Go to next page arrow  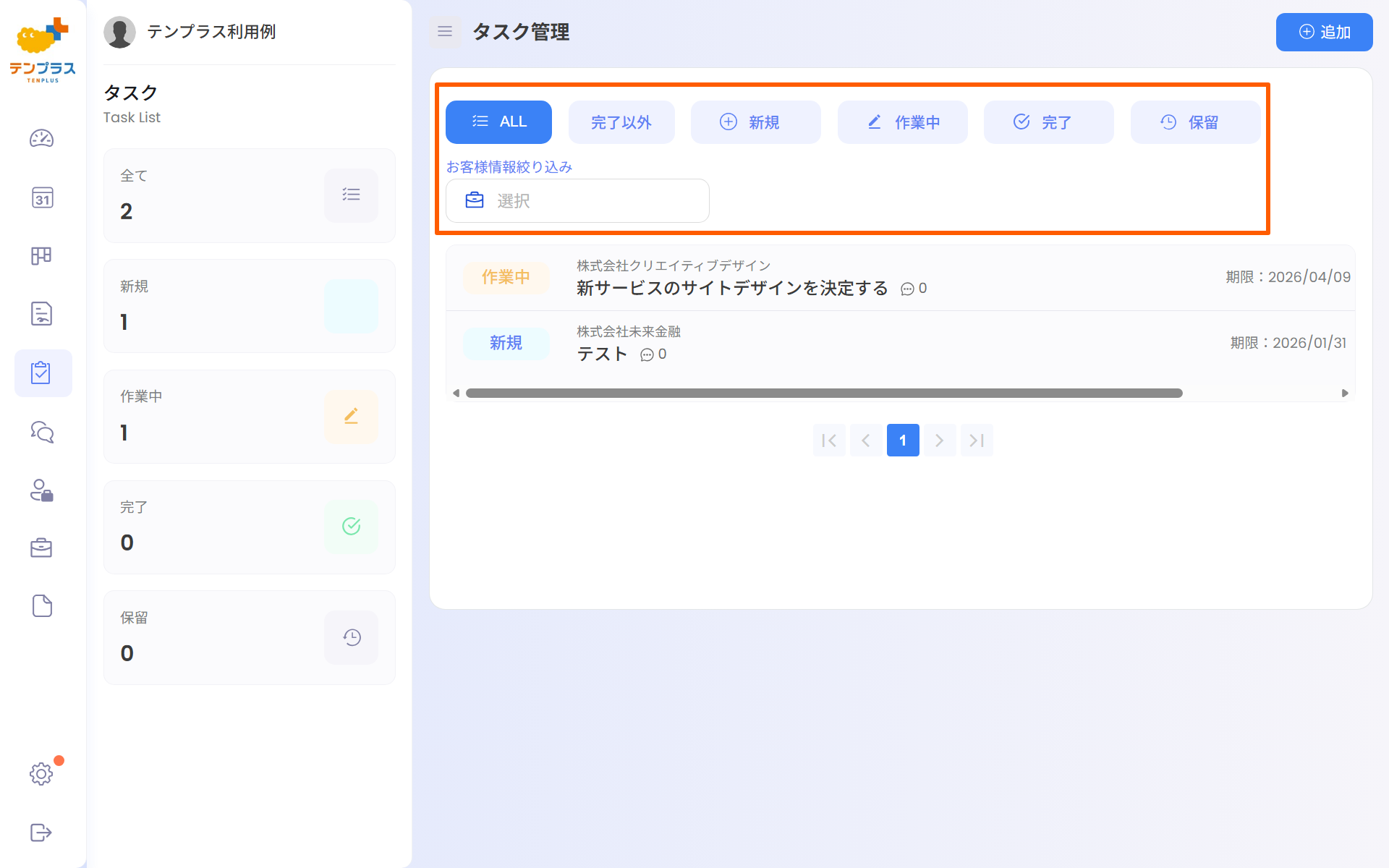940,440
